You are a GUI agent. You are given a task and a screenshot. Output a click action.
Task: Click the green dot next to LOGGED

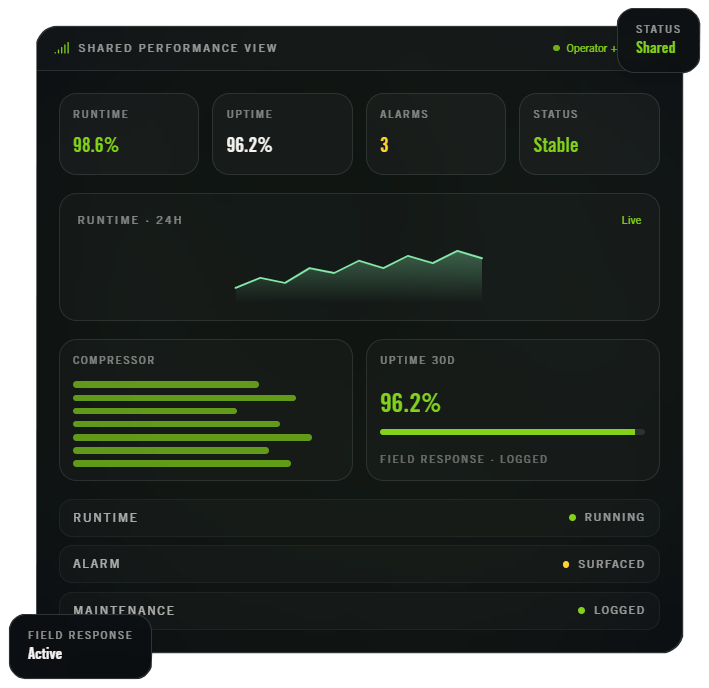tap(581, 611)
